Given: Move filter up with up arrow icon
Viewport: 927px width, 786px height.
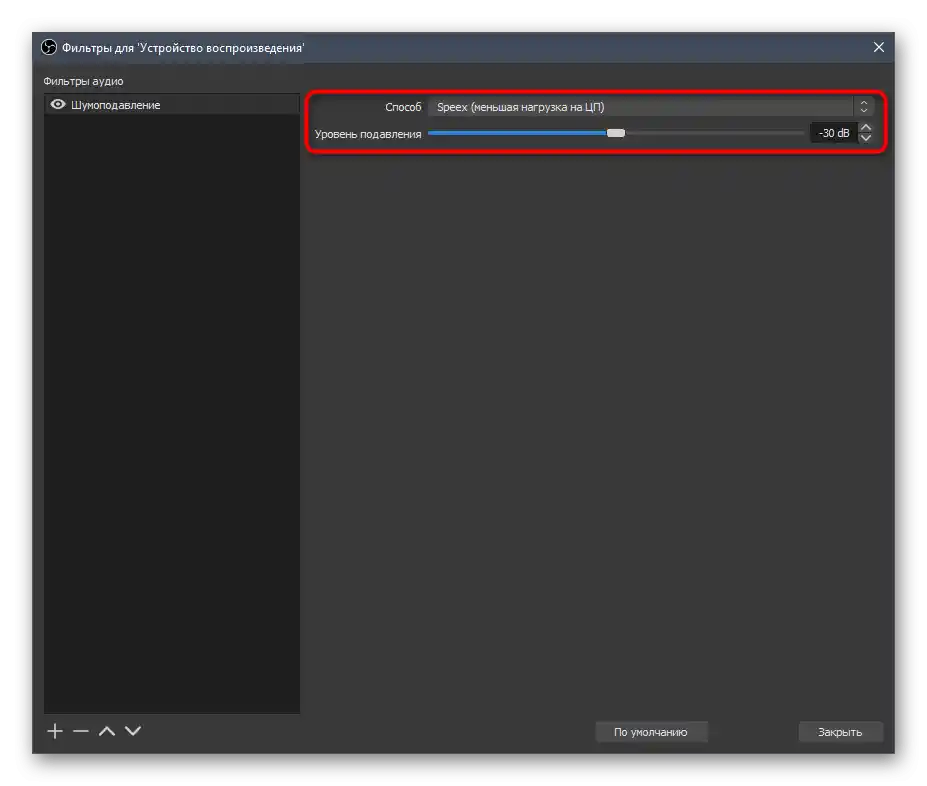Looking at the screenshot, I should [107, 731].
